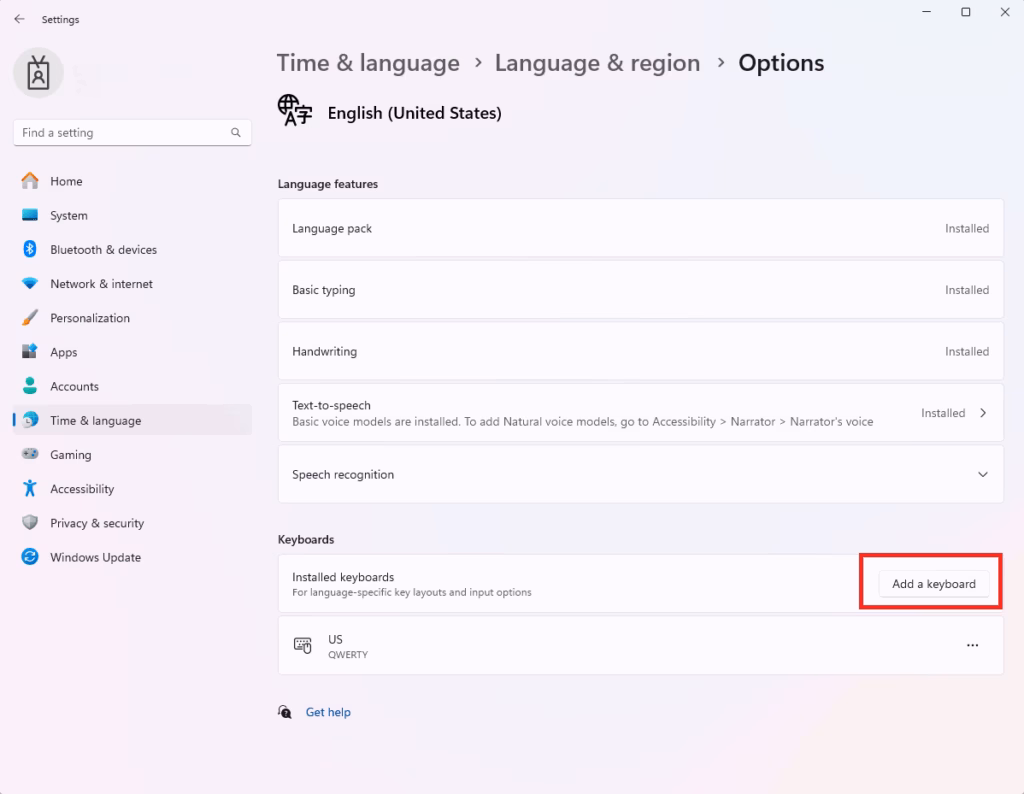Click the System monitor icon

[x=30, y=215]
